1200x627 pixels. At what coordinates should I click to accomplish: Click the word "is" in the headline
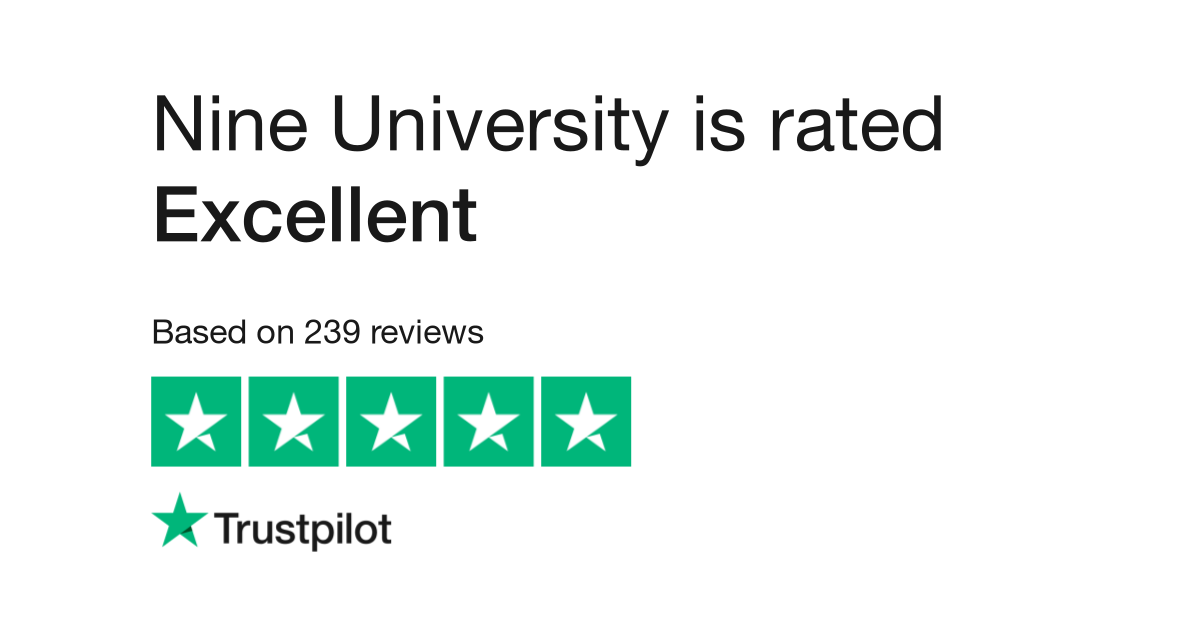coord(719,127)
